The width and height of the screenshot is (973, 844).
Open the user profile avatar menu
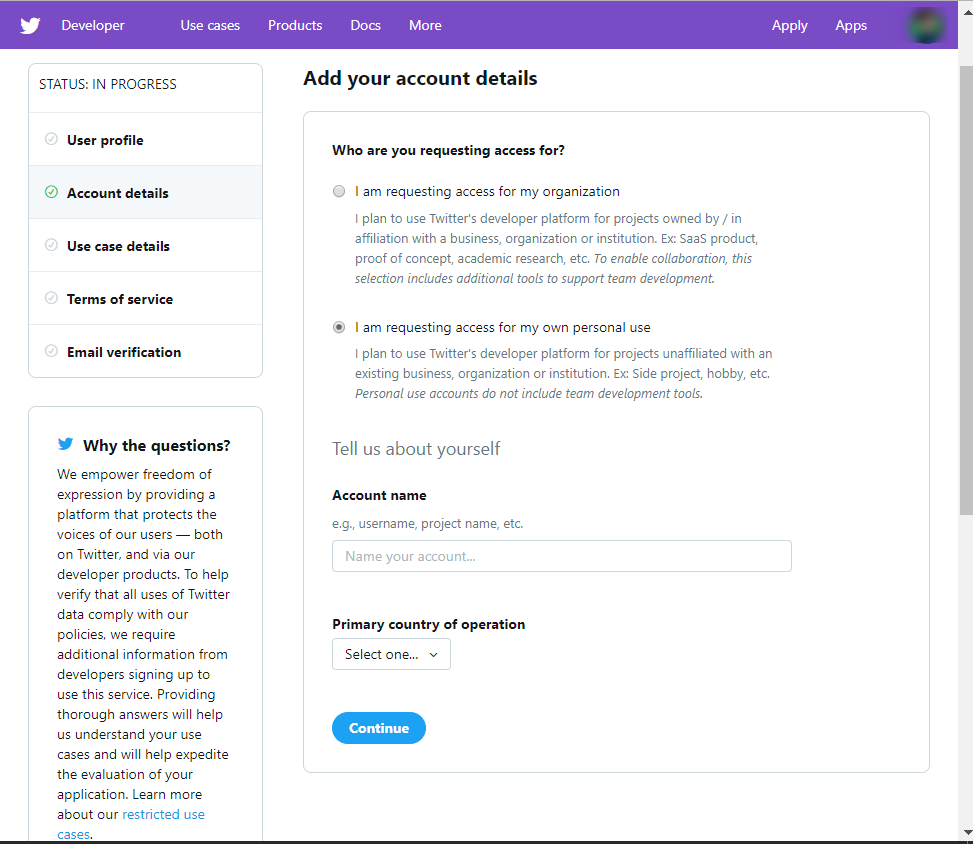pos(926,25)
